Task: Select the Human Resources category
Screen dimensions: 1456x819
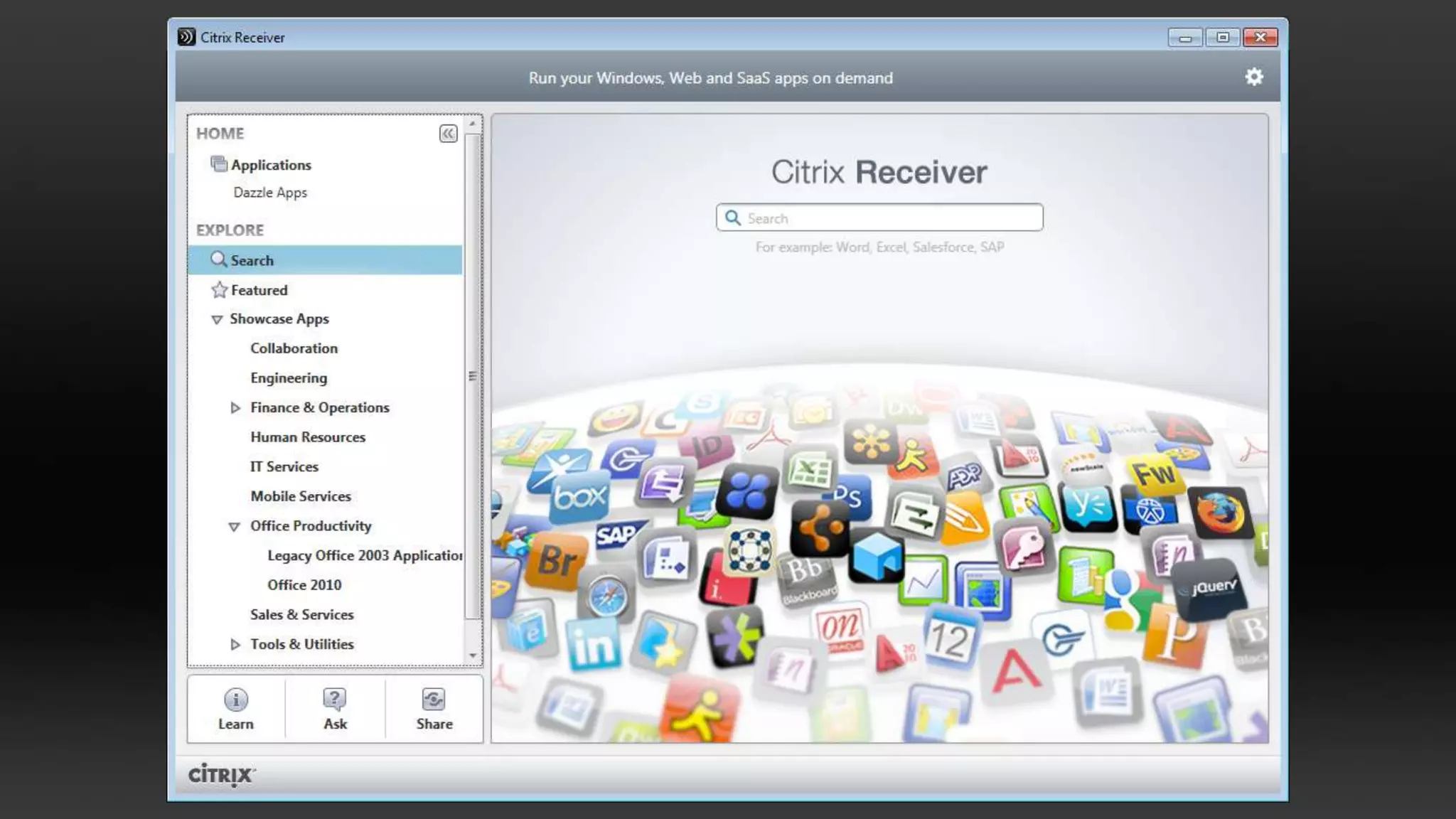Action: [308, 437]
